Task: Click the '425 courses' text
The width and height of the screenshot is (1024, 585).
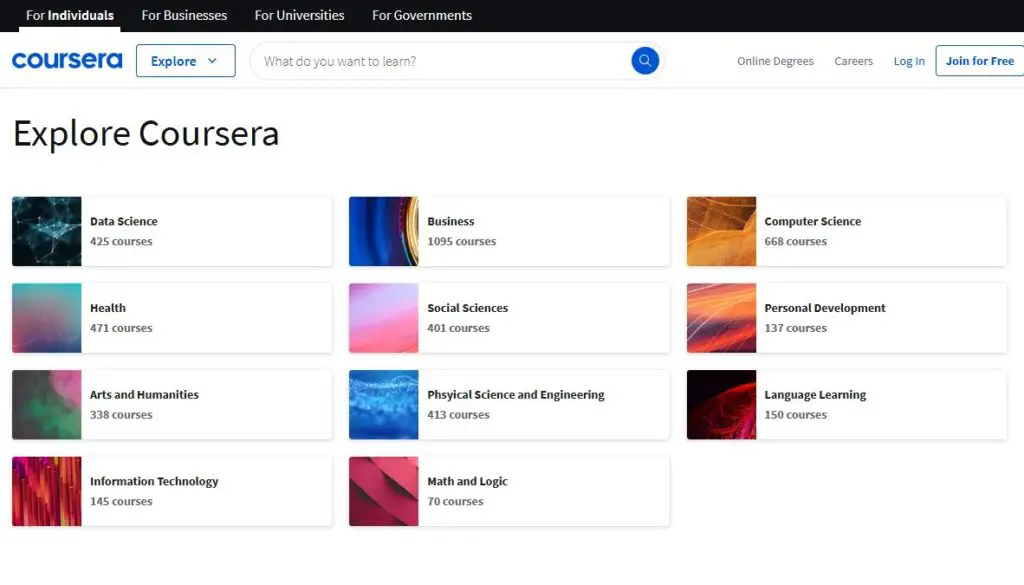Action: coord(121,241)
